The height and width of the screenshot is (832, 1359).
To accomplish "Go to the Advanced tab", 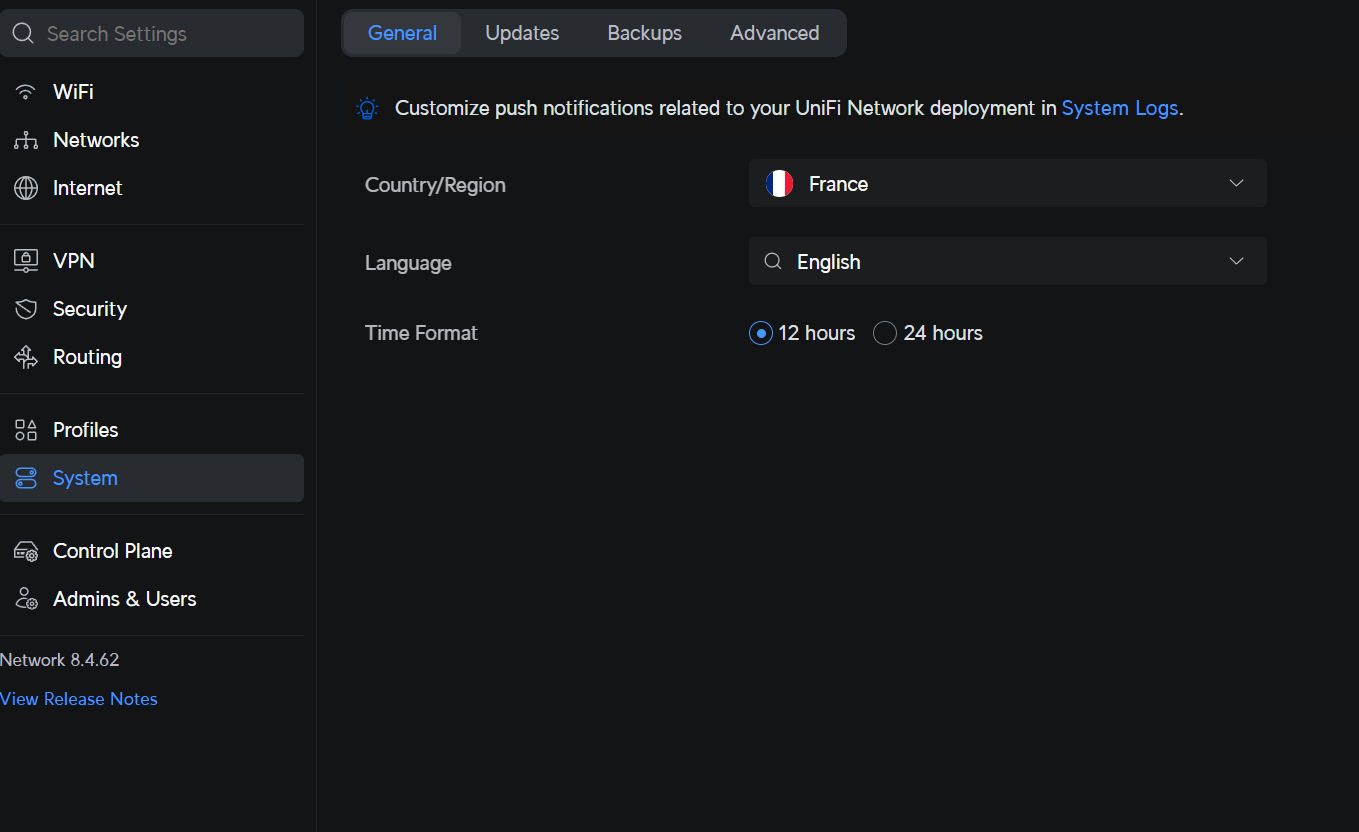I will click(x=774, y=33).
